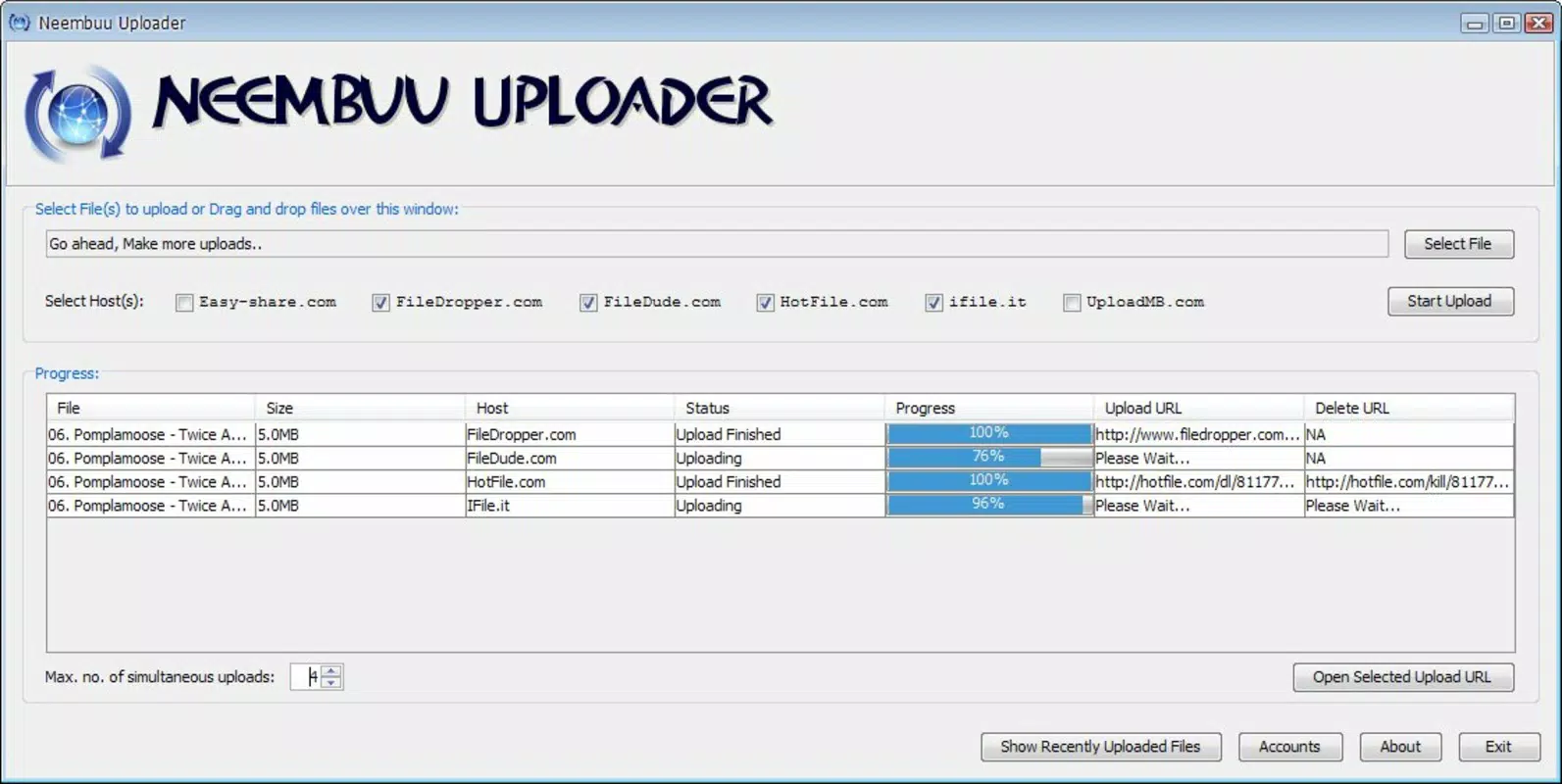Decrease max simultaneous uploads with down arrow
The width and height of the screenshot is (1562, 784).
tap(331, 683)
